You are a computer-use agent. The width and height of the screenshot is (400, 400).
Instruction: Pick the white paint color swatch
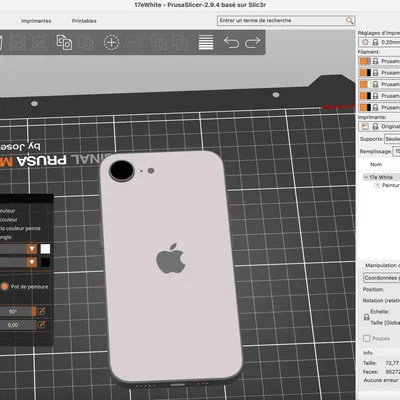pyautogui.click(x=45, y=249)
